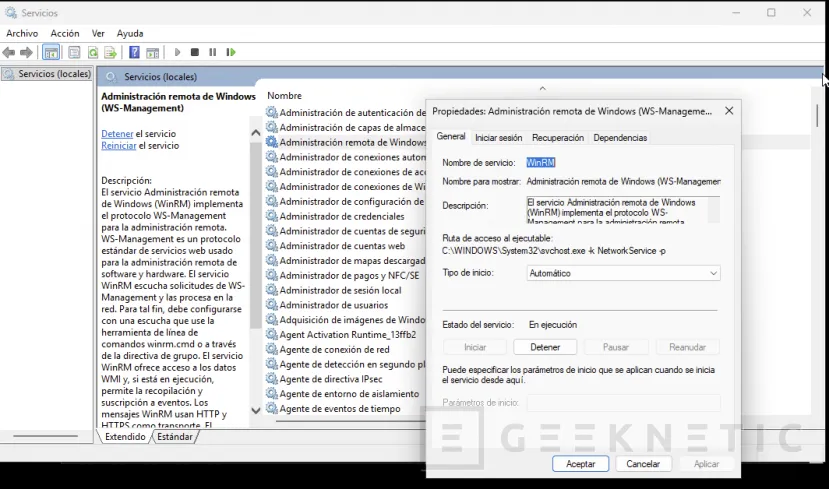The width and height of the screenshot is (829, 489).
Task: Select Administrador de mapas descargados row
Action: [x=346, y=261]
